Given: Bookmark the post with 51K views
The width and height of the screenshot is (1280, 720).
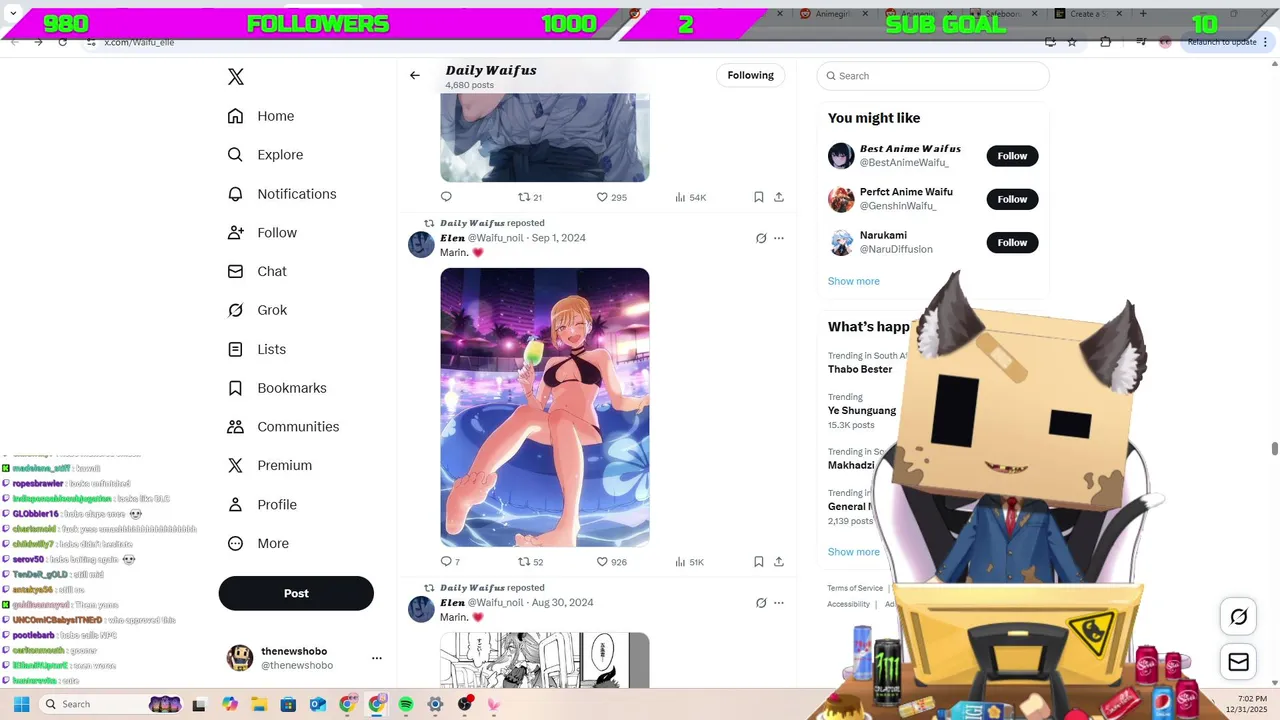Looking at the screenshot, I should click(x=759, y=562).
